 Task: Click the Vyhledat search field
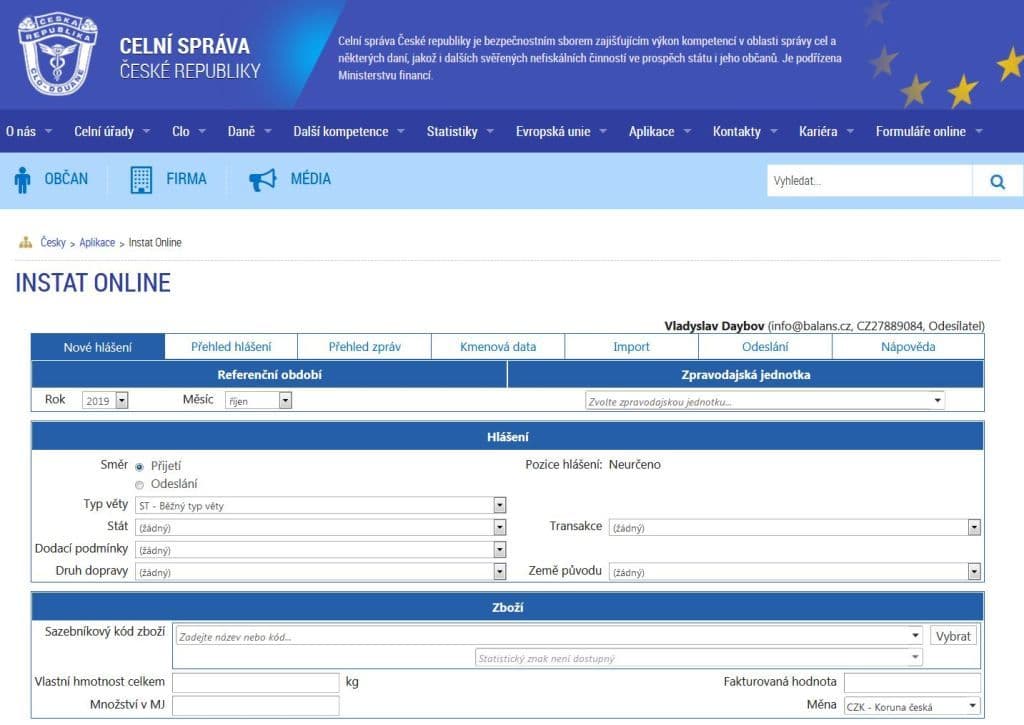pos(868,181)
